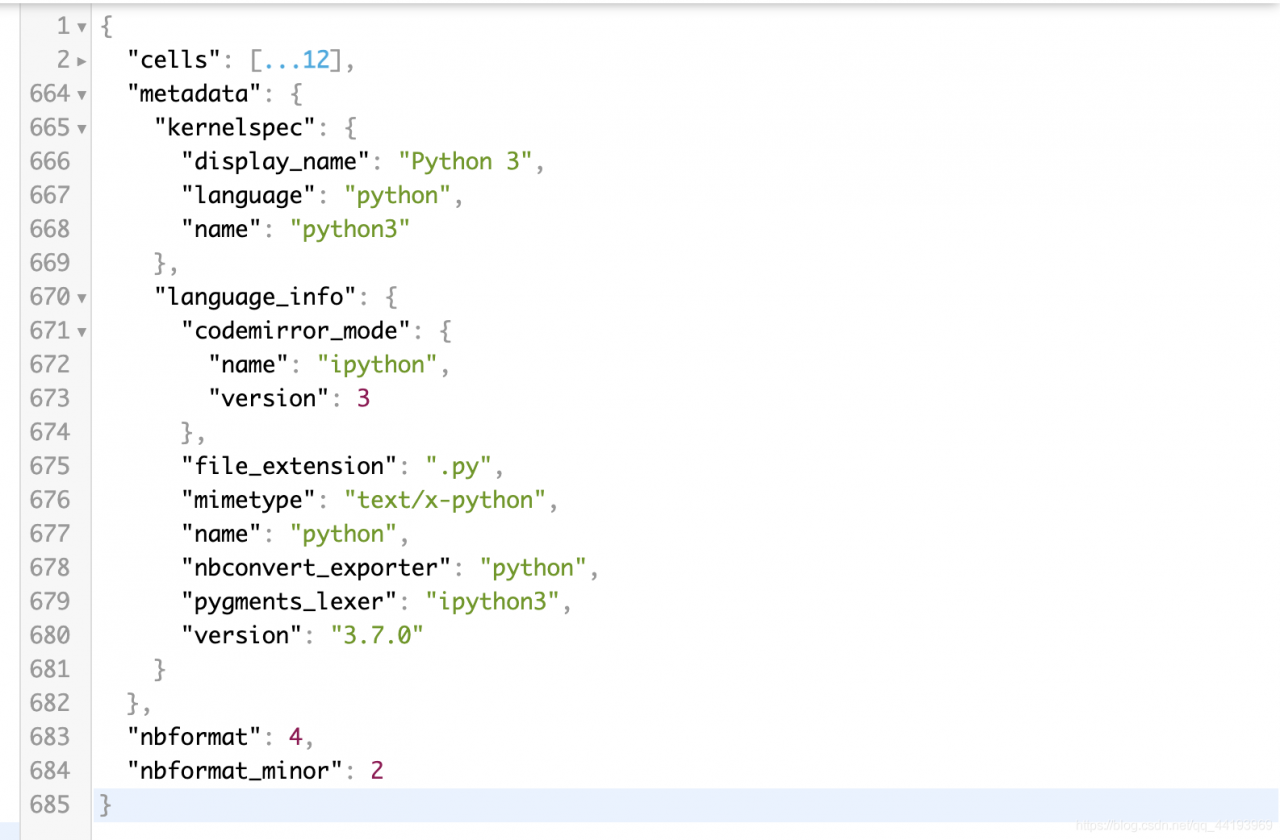Click the "language_info" key
Viewport: 1280px width, 840px height.
(256, 297)
